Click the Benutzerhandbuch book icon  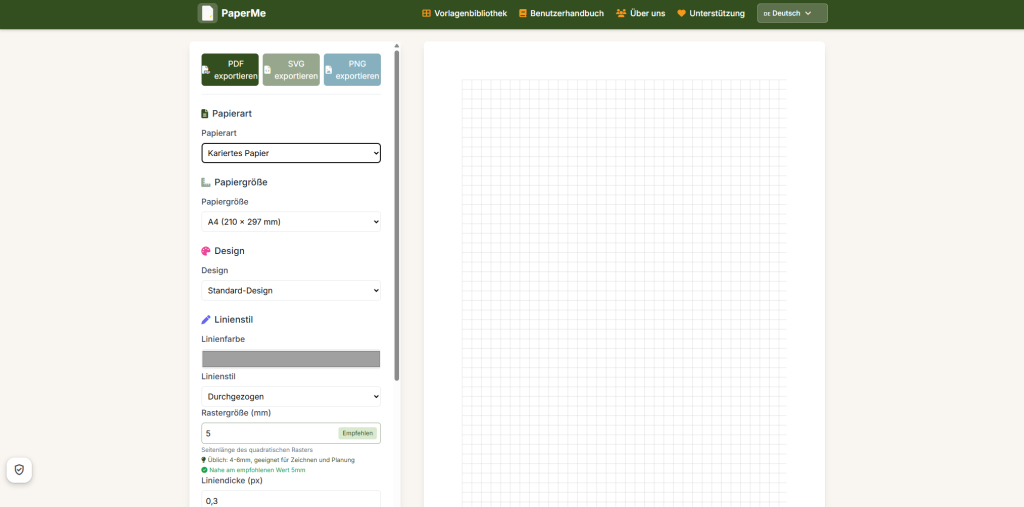tap(522, 14)
